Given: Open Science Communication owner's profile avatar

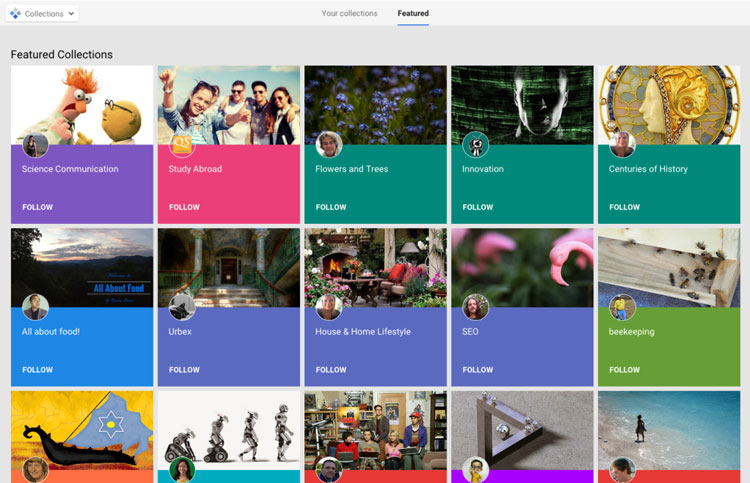Looking at the screenshot, I should (36, 145).
